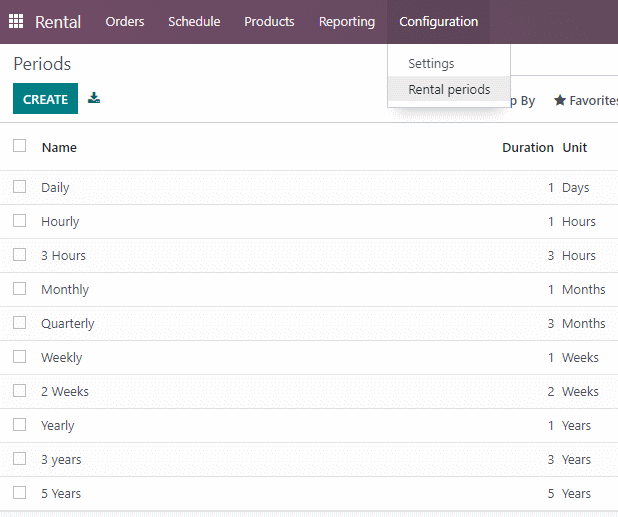Open the Hourly period record
This screenshot has width=618, height=517.
[x=60, y=222]
